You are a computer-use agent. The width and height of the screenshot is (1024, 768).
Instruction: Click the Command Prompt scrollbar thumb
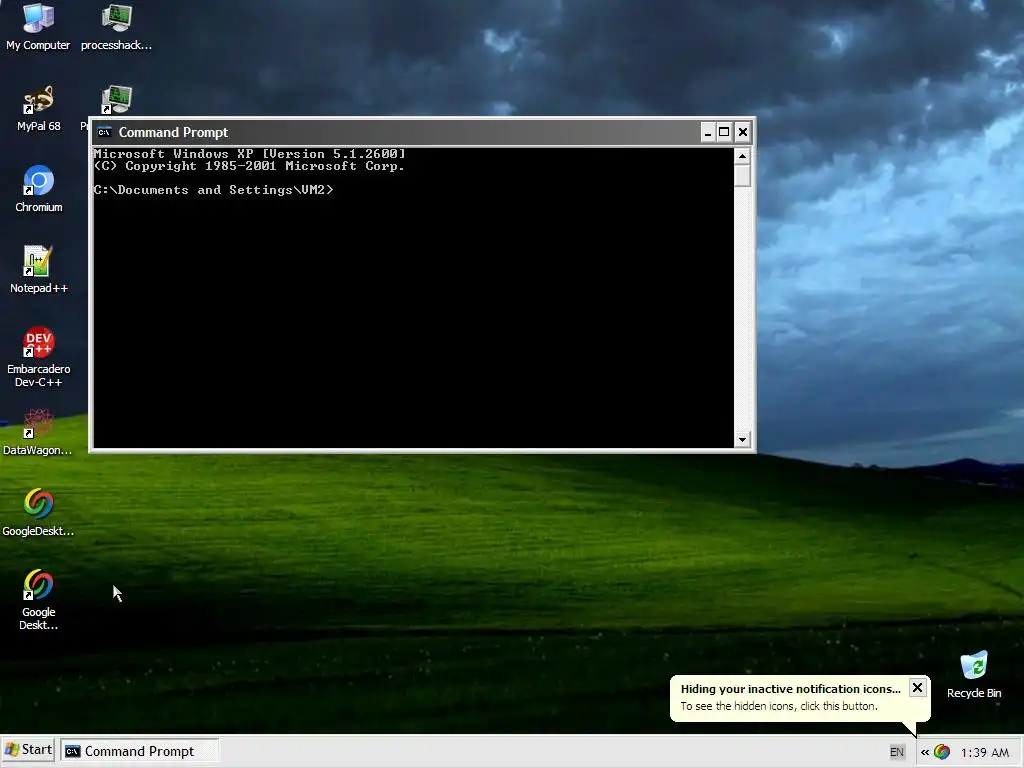click(x=742, y=176)
